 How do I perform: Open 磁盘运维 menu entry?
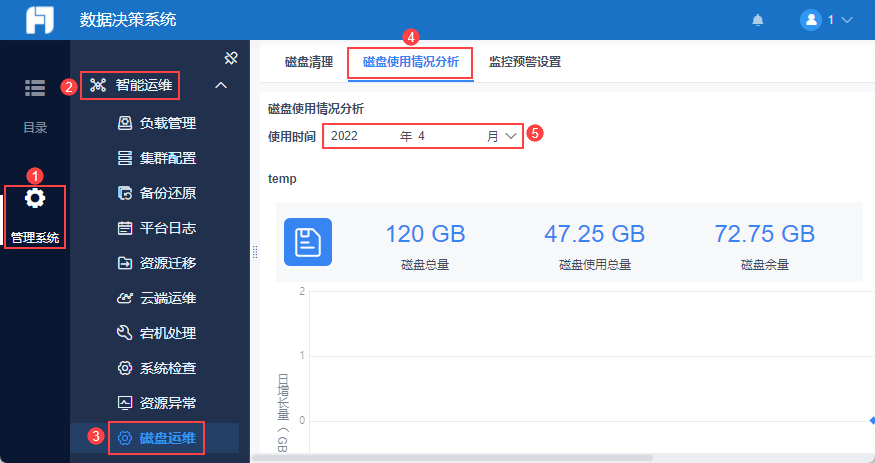pyautogui.click(x=168, y=438)
